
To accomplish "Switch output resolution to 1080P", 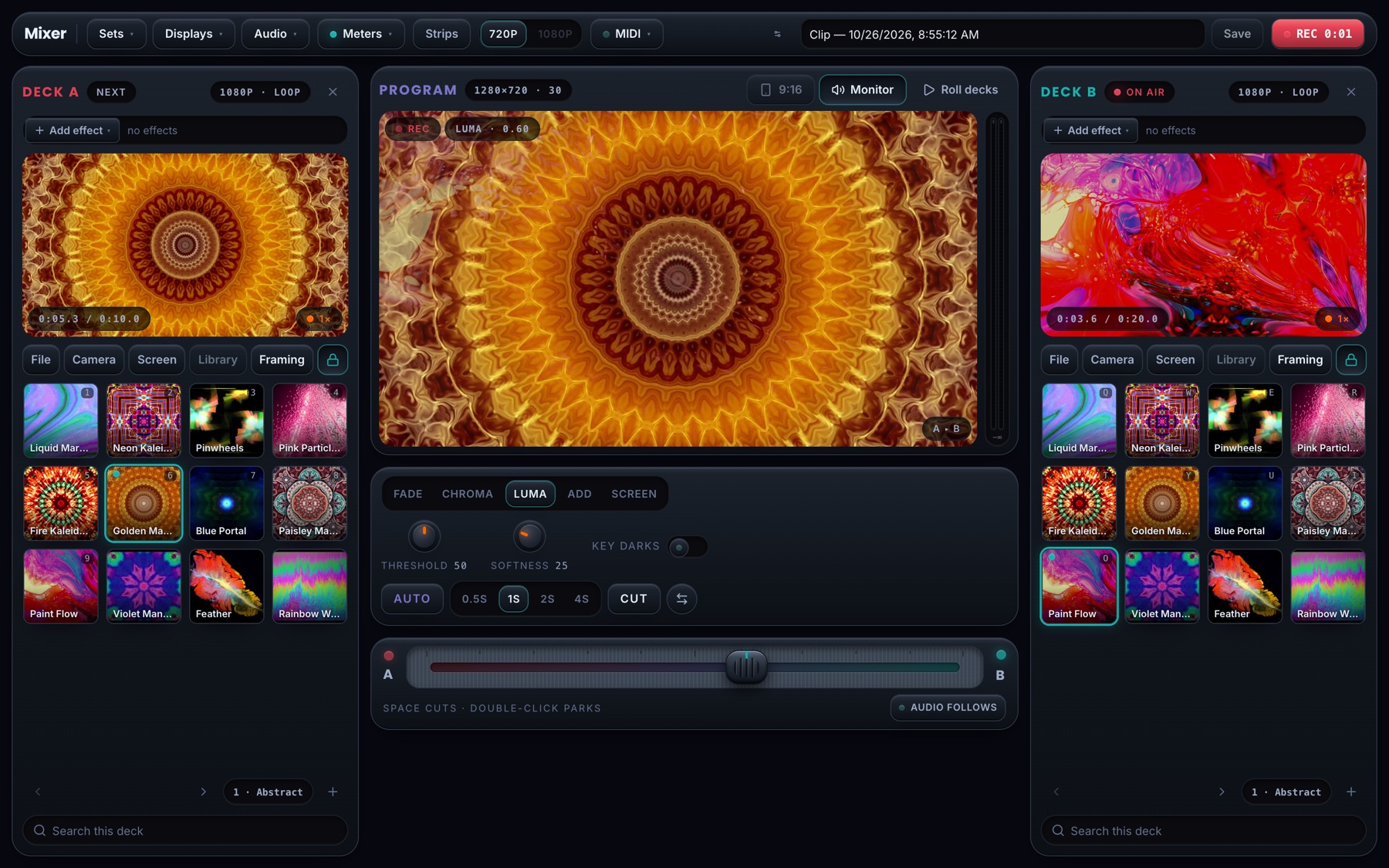I will pos(555,34).
